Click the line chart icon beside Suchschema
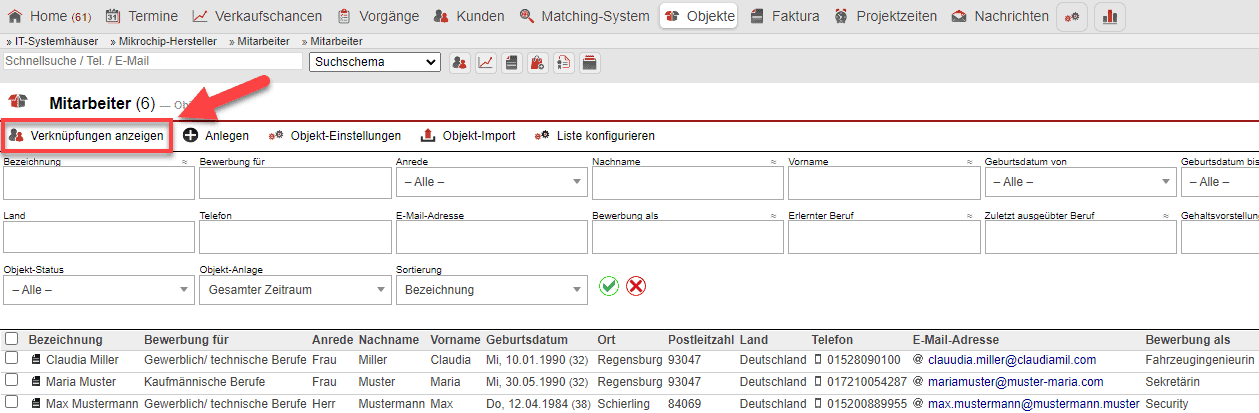Screen dimensions: 1259x413 pos(485,62)
